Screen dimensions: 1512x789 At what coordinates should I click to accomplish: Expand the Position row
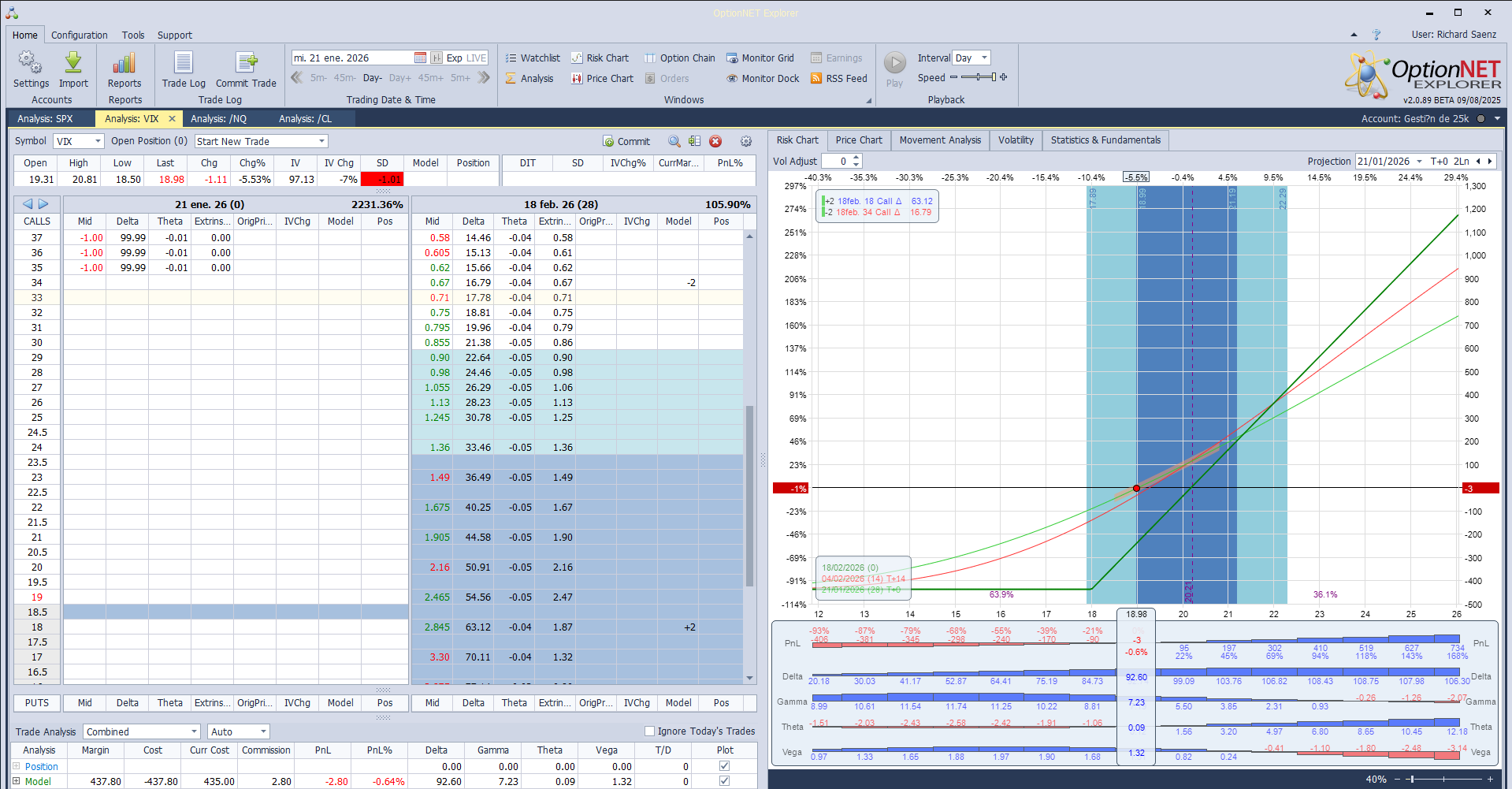tap(16, 766)
